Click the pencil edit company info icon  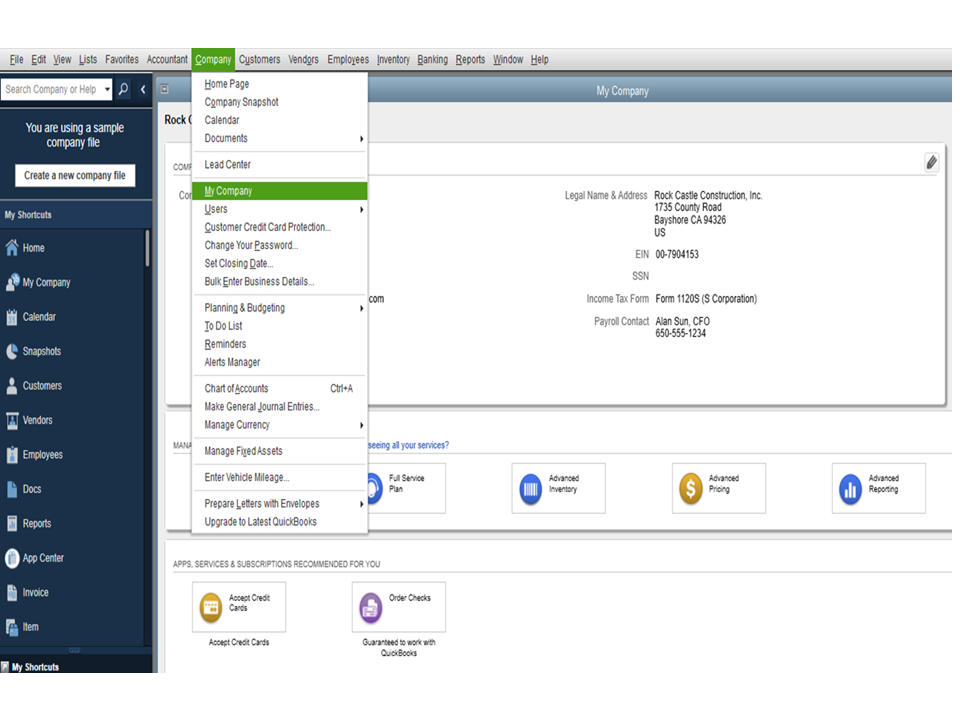click(x=931, y=162)
